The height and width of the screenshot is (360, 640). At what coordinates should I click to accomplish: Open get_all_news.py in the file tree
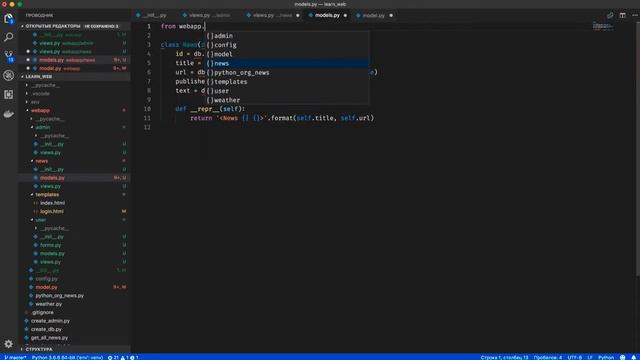tap(75, 338)
